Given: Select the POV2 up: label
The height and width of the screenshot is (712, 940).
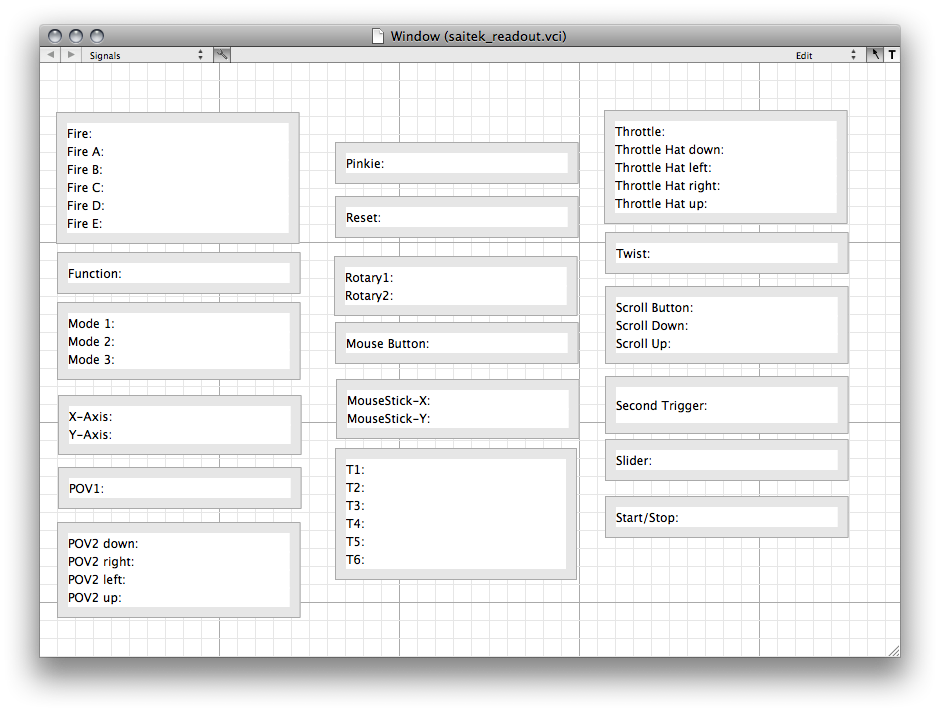Looking at the screenshot, I should (x=94, y=598).
